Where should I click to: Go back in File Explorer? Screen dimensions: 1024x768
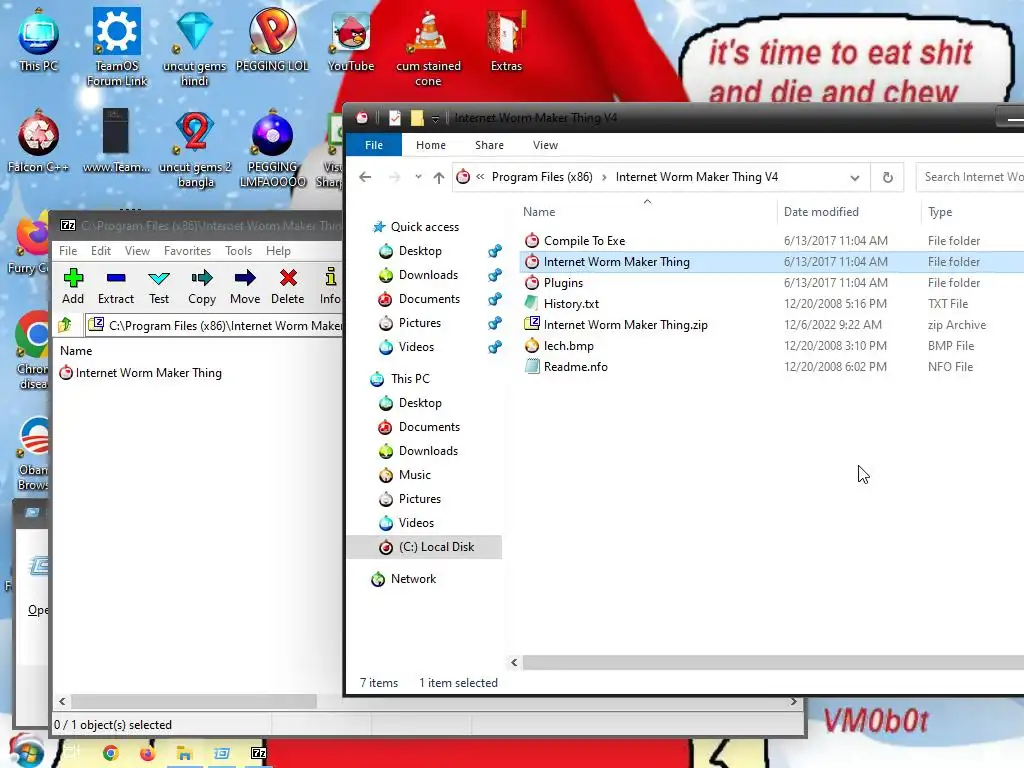365,177
